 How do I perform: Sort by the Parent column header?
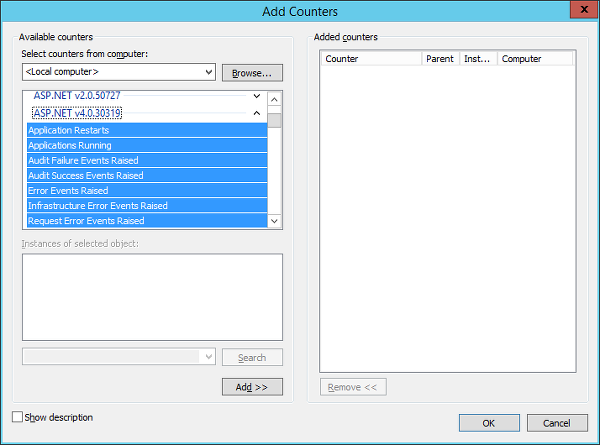click(x=440, y=59)
